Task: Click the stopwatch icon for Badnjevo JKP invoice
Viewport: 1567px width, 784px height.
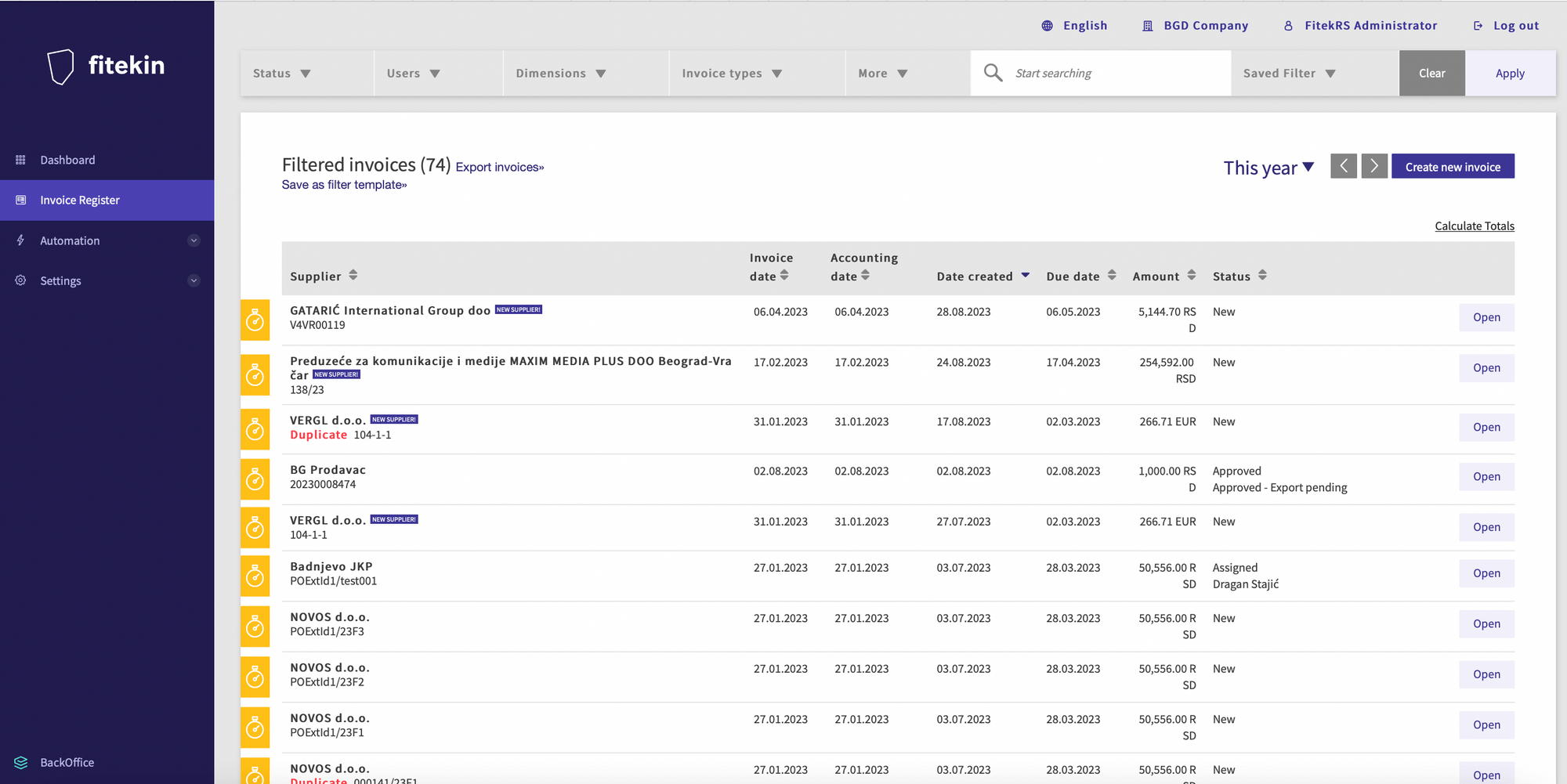Action: point(255,576)
